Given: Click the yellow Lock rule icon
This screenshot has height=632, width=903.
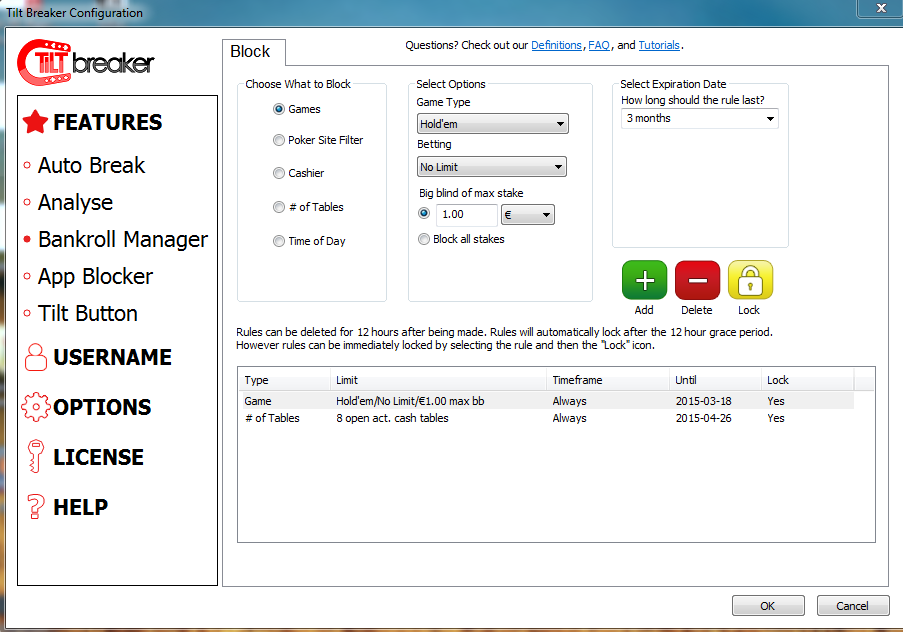Looking at the screenshot, I should pos(750,280).
